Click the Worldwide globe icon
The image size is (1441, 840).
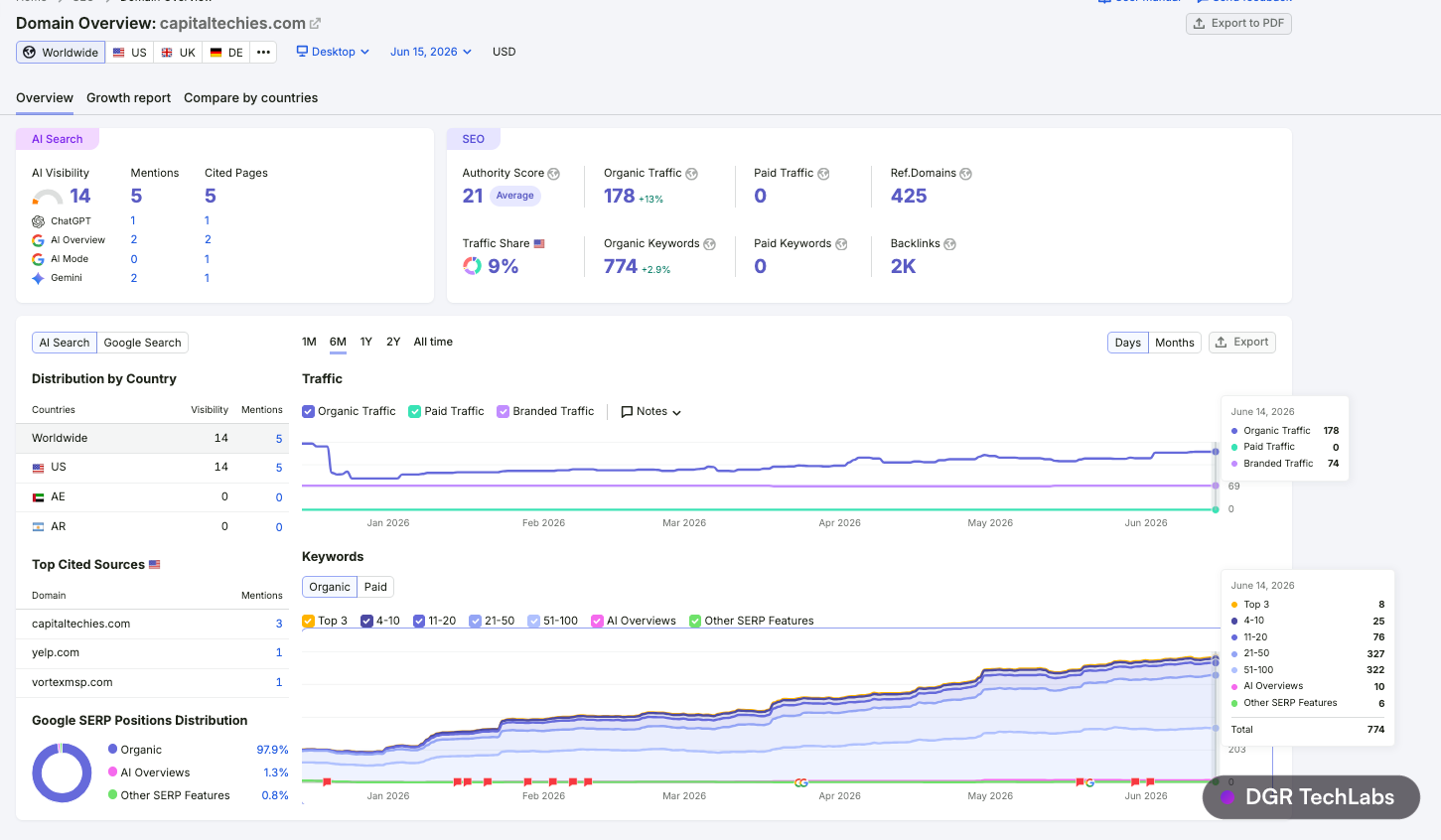click(x=30, y=53)
